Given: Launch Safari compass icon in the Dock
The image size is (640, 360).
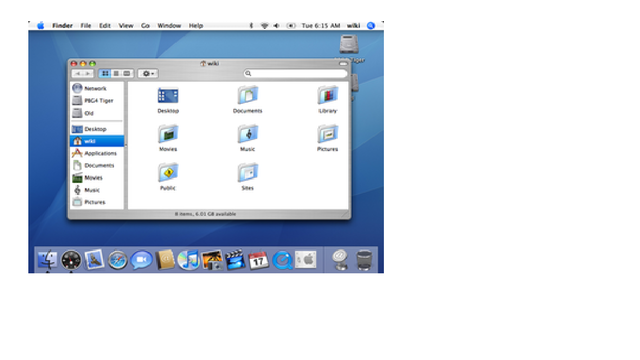Looking at the screenshot, I should [x=118, y=260].
